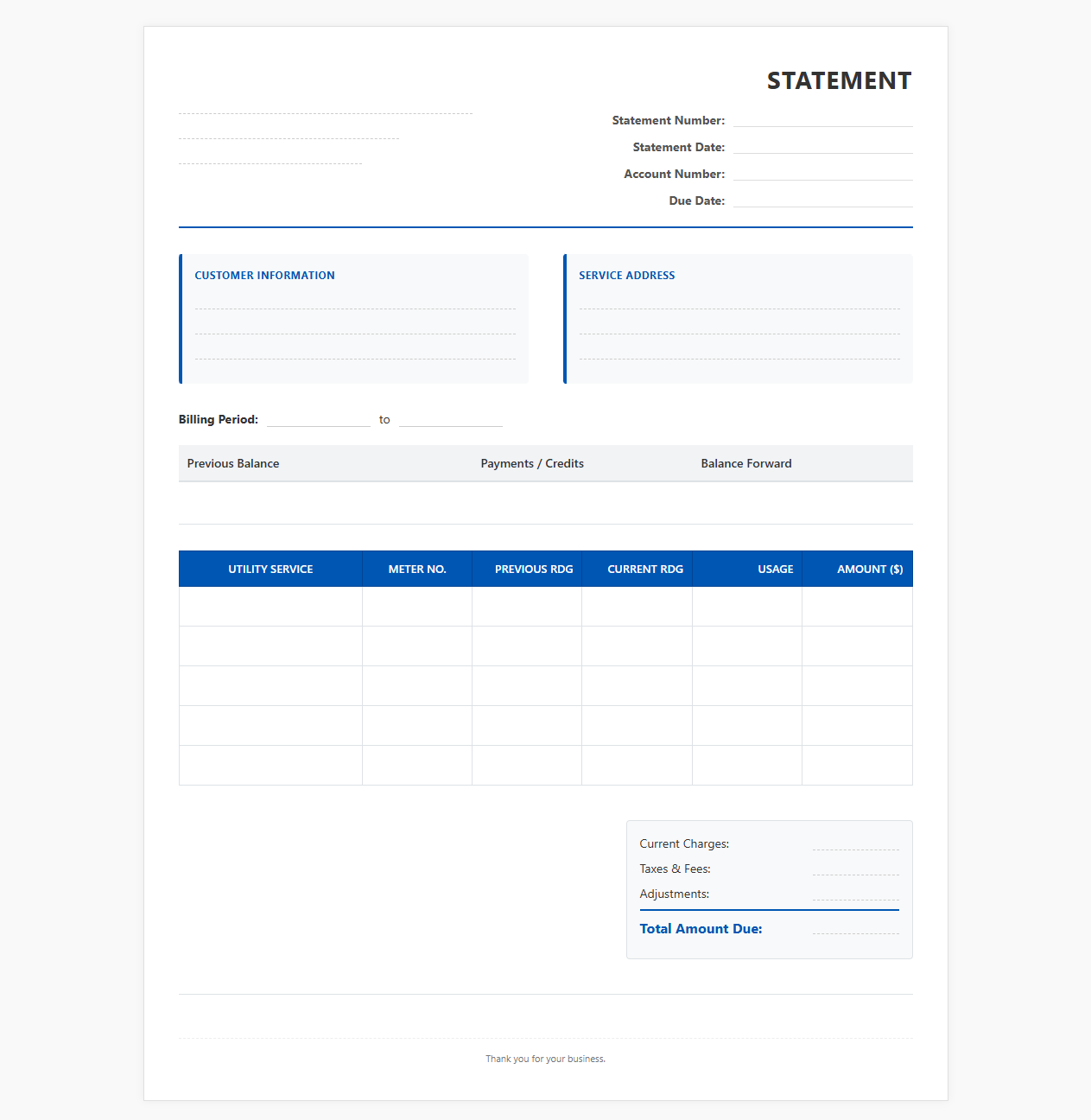Click the Total Amount Due label

[701, 929]
